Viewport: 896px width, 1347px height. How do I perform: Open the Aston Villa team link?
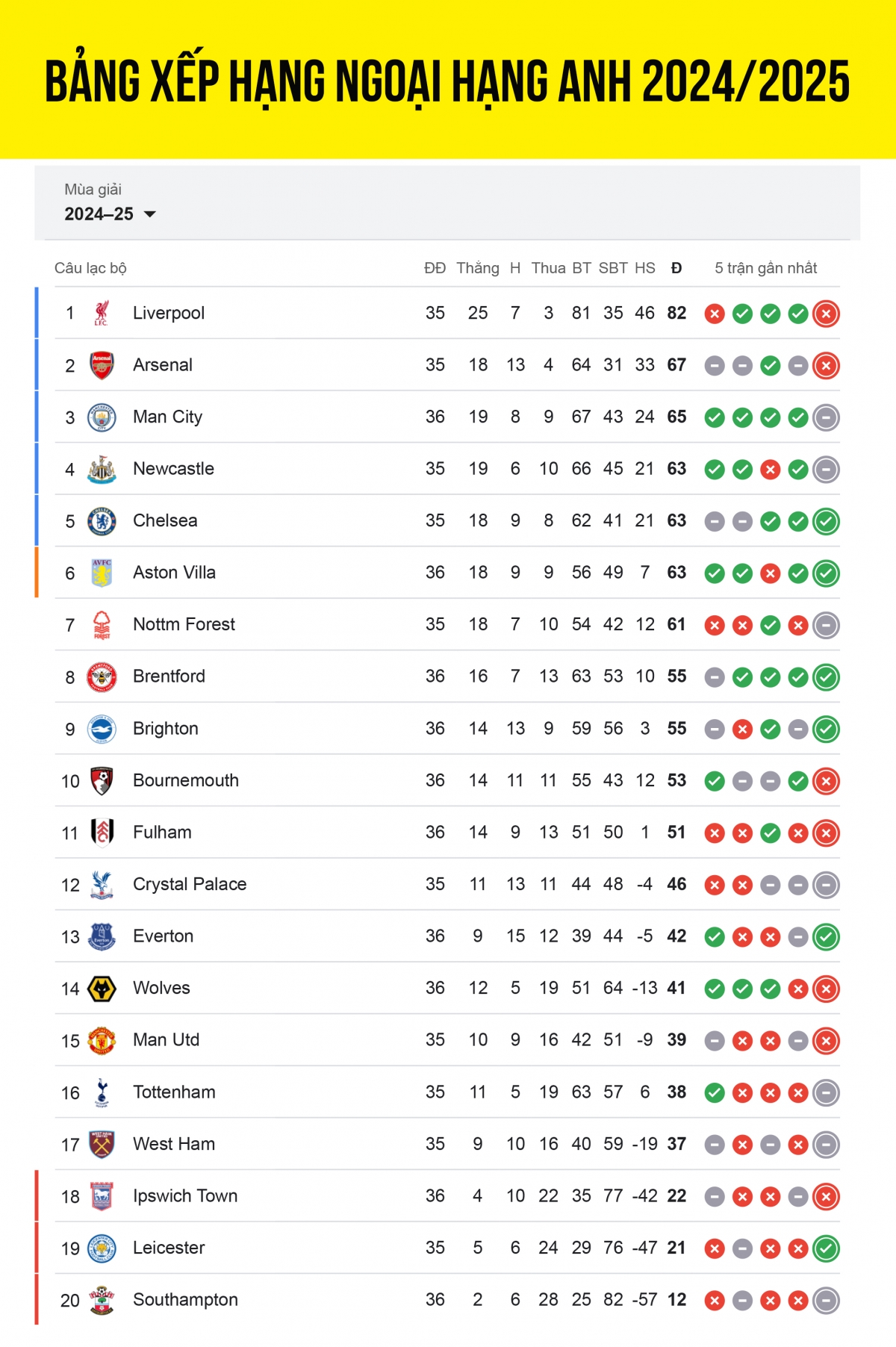pyautogui.click(x=174, y=573)
